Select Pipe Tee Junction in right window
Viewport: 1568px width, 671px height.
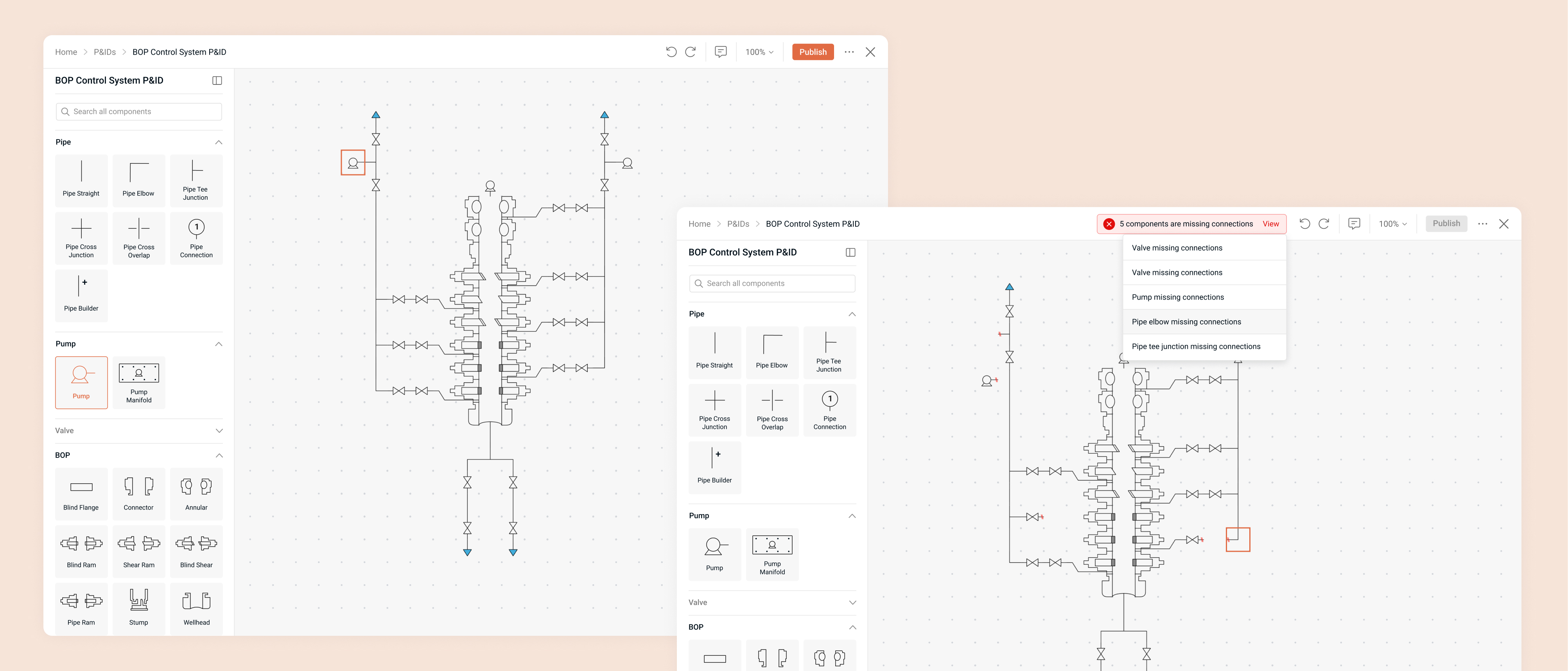click(830, 353)
